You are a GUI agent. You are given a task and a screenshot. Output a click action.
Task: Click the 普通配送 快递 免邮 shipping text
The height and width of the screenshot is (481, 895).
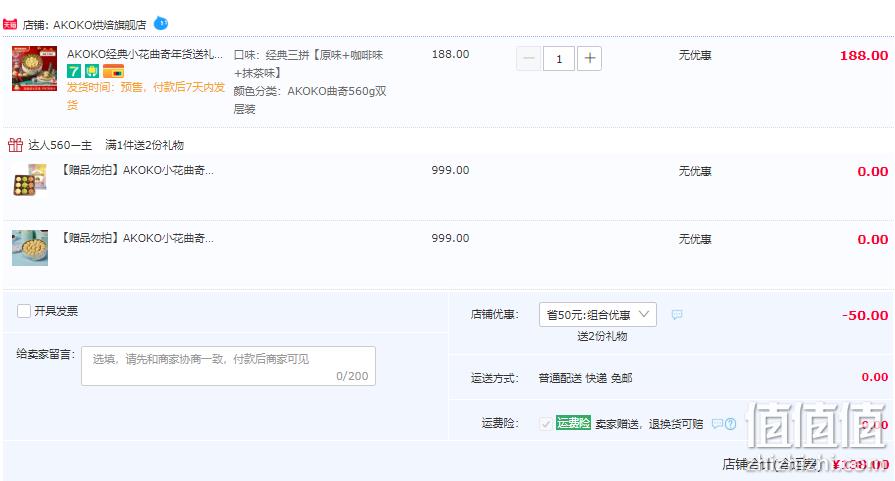[x=585, y=378]
